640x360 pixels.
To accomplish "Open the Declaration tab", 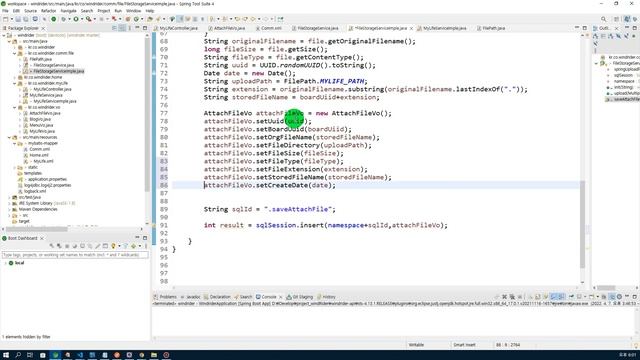I will [x=217, y=297].
